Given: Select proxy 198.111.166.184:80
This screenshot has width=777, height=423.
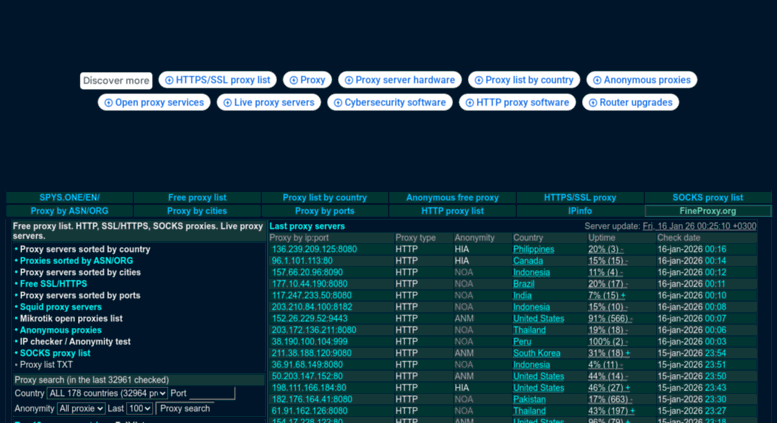Looking at the screenshot, I should 309,388.
